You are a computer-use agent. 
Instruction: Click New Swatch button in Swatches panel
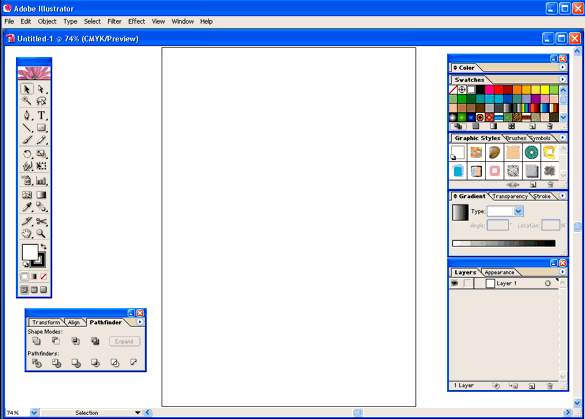[x=532, y=126]
